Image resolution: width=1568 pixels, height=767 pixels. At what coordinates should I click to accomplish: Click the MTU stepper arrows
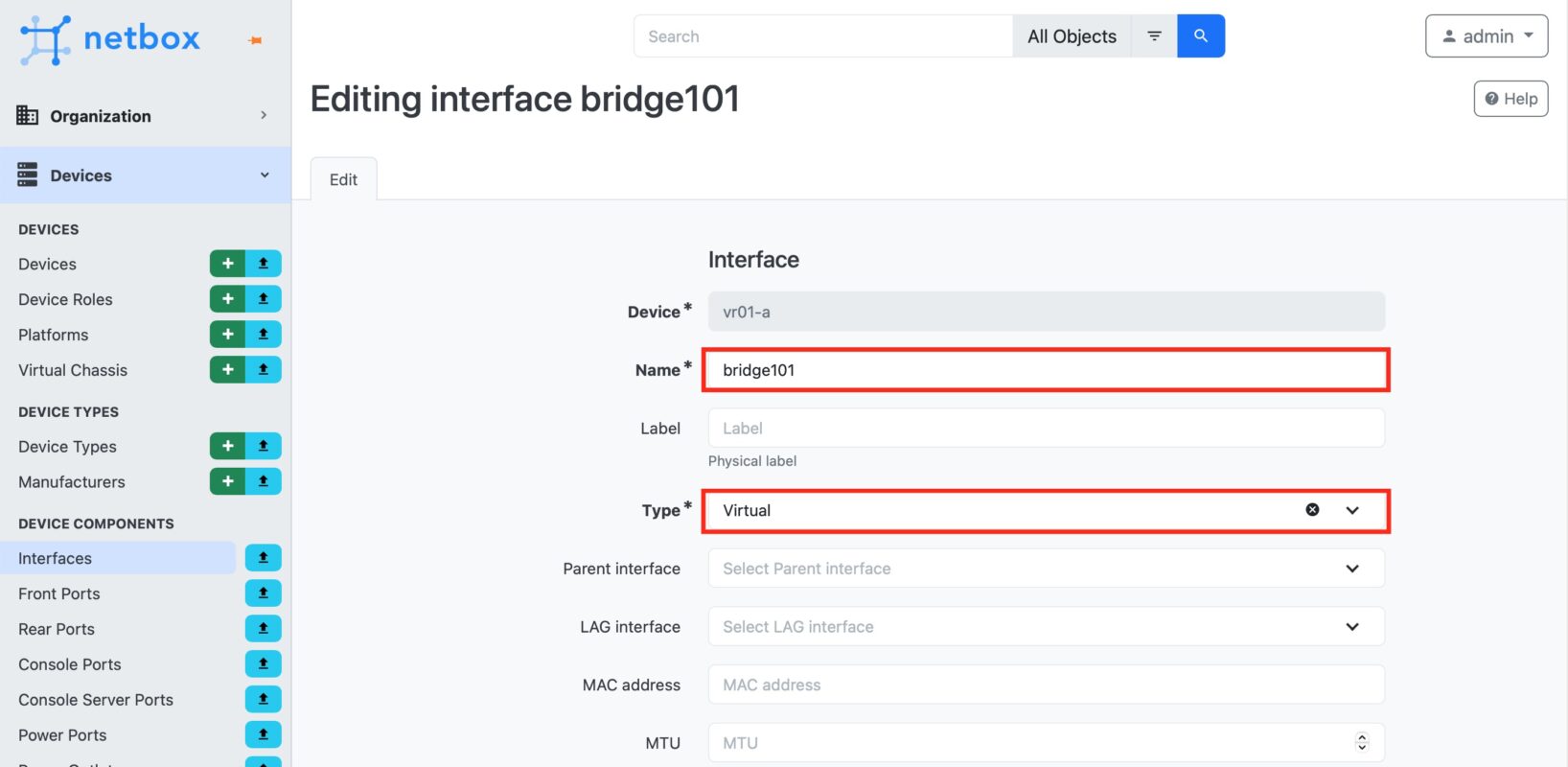(x=1362, y=742)
